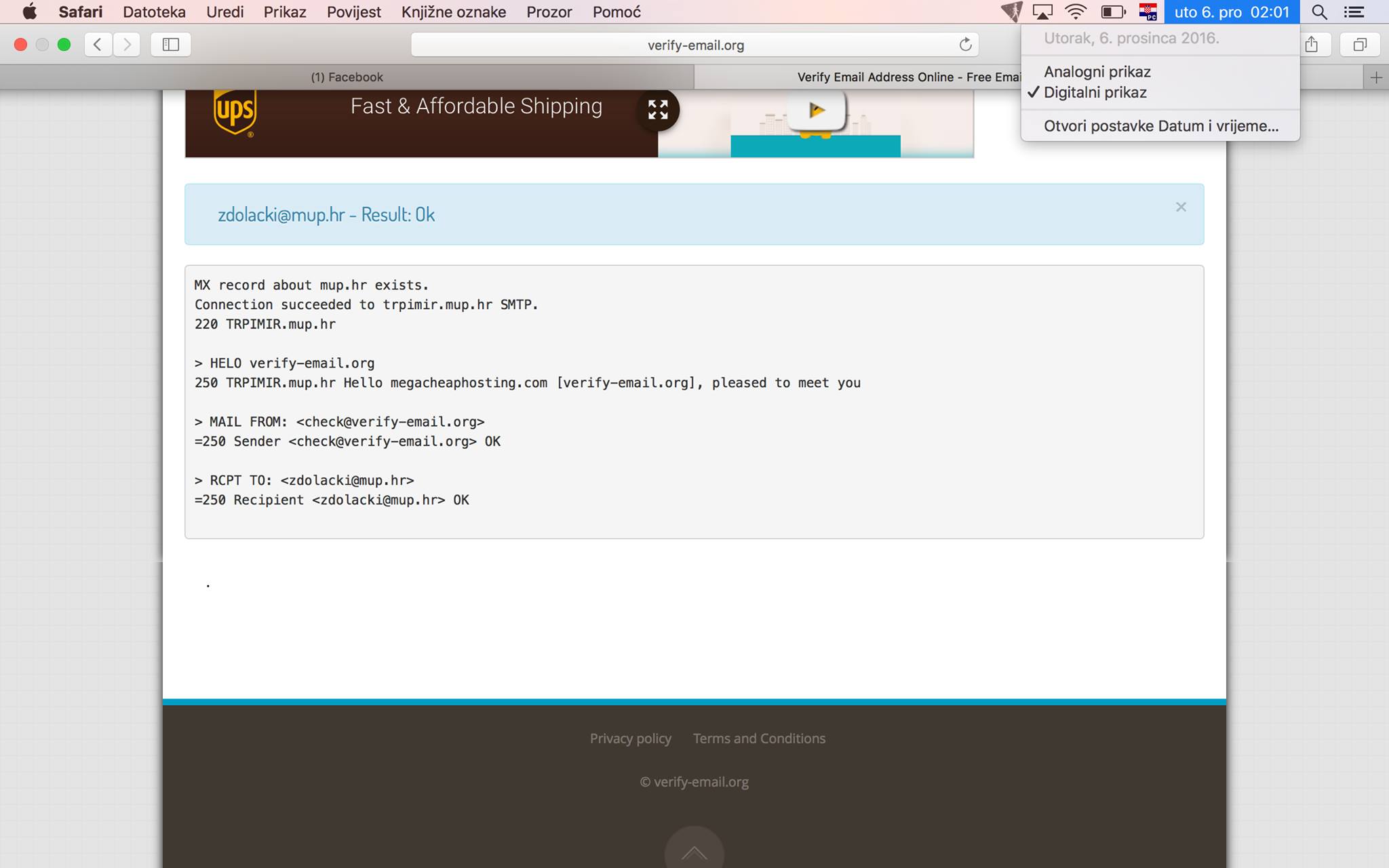Select Analogni prikaz clock option
The image size is (1389, 868).
(x=1097, y=72)
